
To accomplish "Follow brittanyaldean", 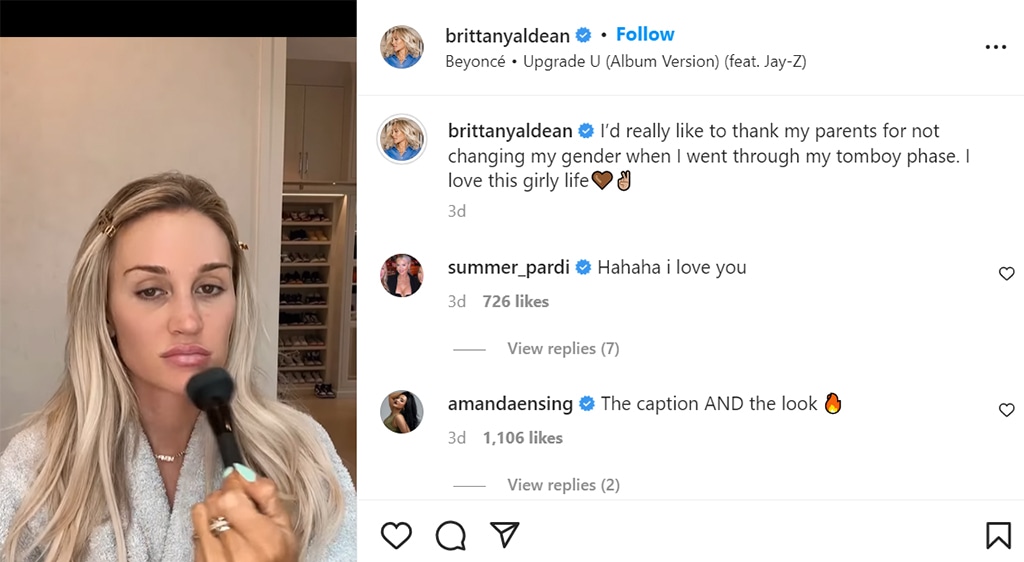I will pos(645,34).
